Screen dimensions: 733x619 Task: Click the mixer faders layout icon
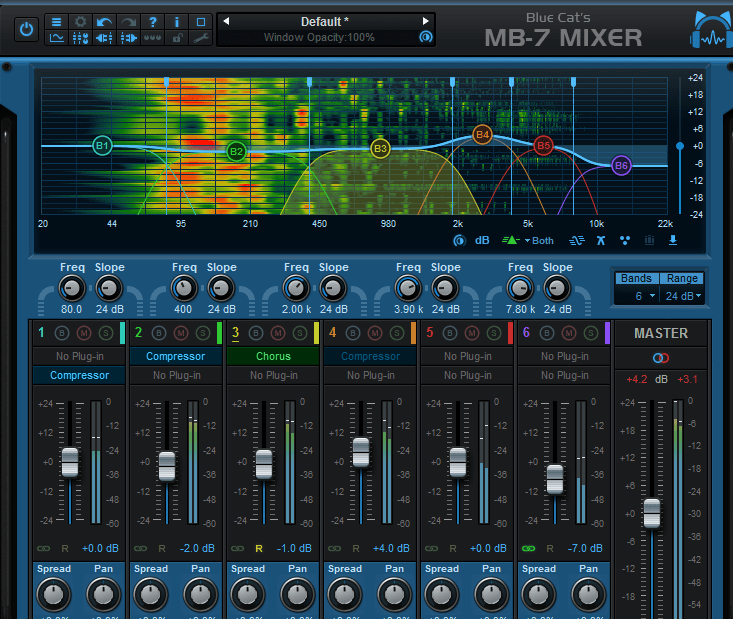80,38
